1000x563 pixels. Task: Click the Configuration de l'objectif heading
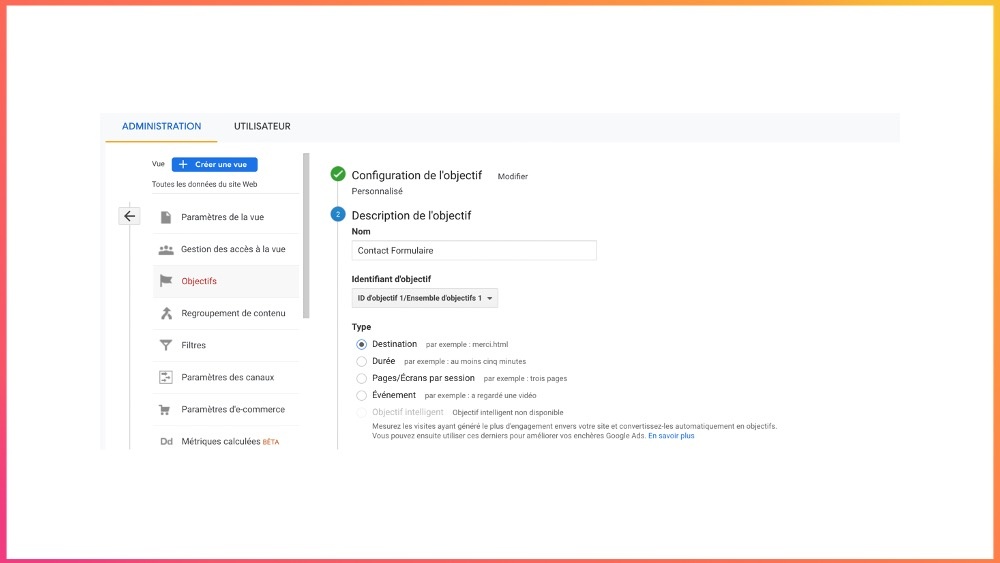[416, 175]
